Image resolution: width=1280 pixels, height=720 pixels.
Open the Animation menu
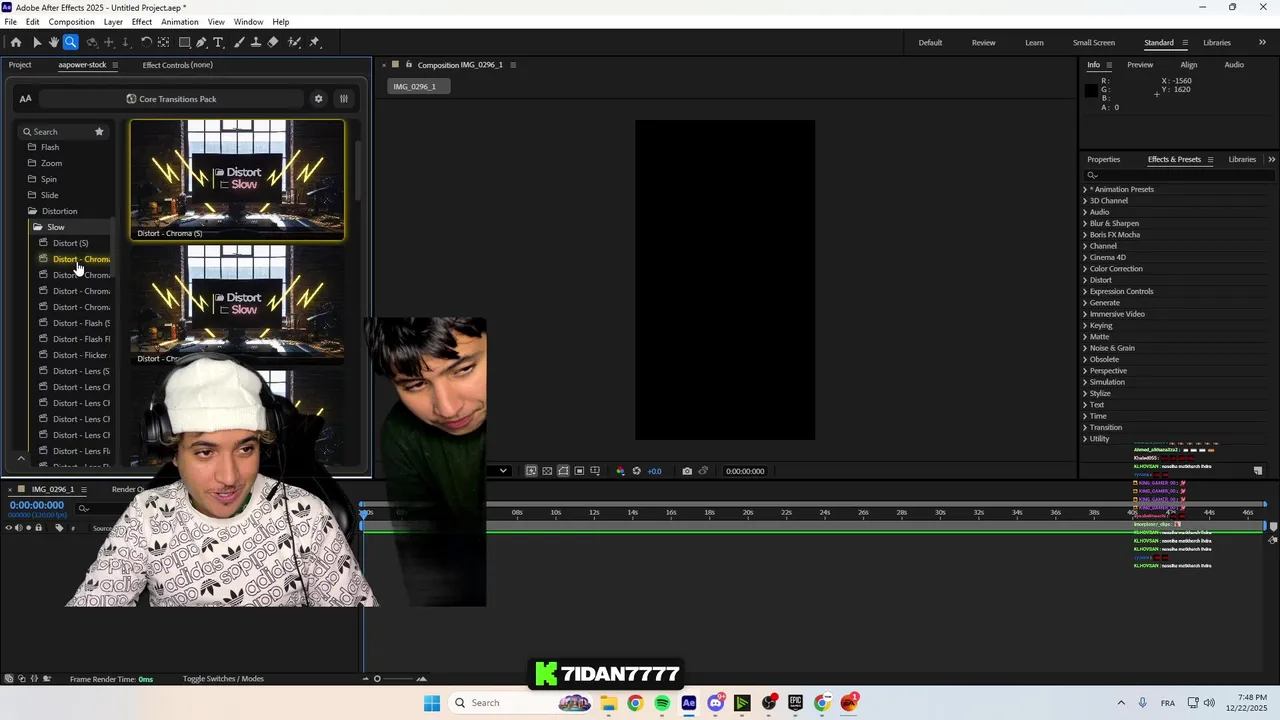[x=180, y=22]
